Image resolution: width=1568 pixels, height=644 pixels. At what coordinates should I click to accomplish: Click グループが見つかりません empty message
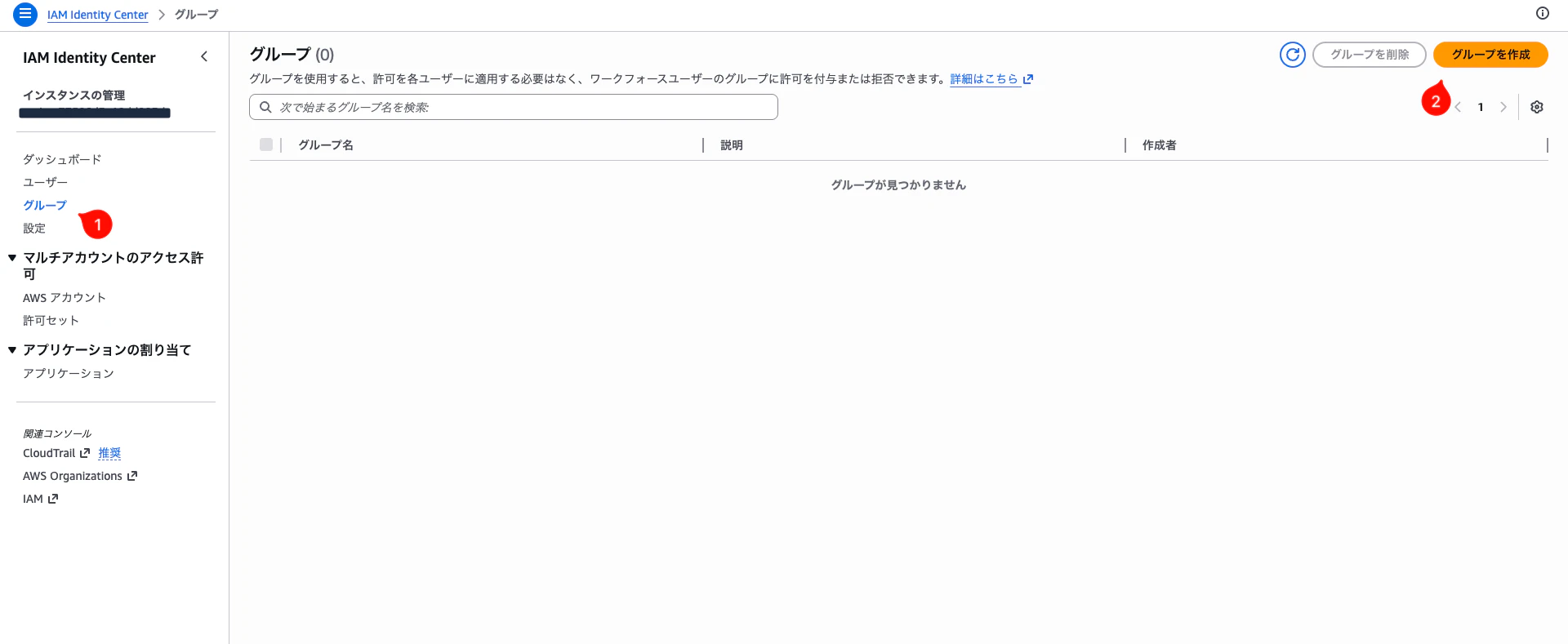pyautogui.click(x=898, y=185)
